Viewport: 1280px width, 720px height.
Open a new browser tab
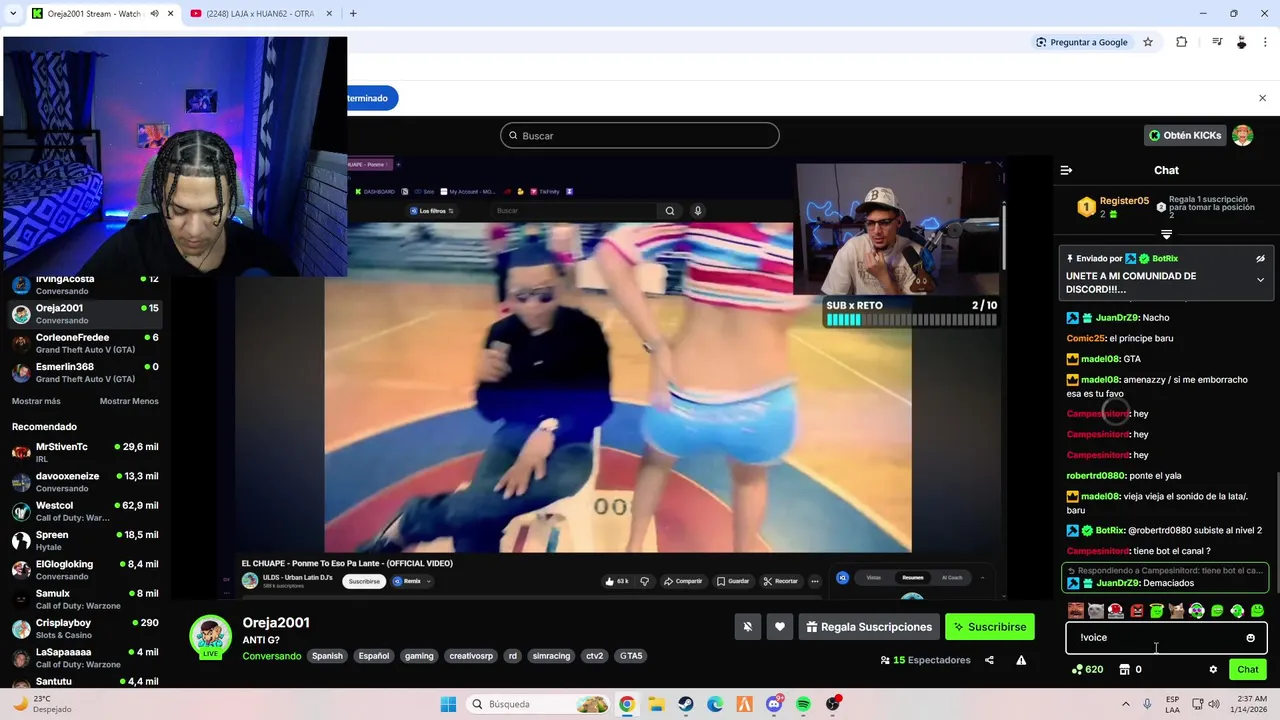click(x=353, y=14)
